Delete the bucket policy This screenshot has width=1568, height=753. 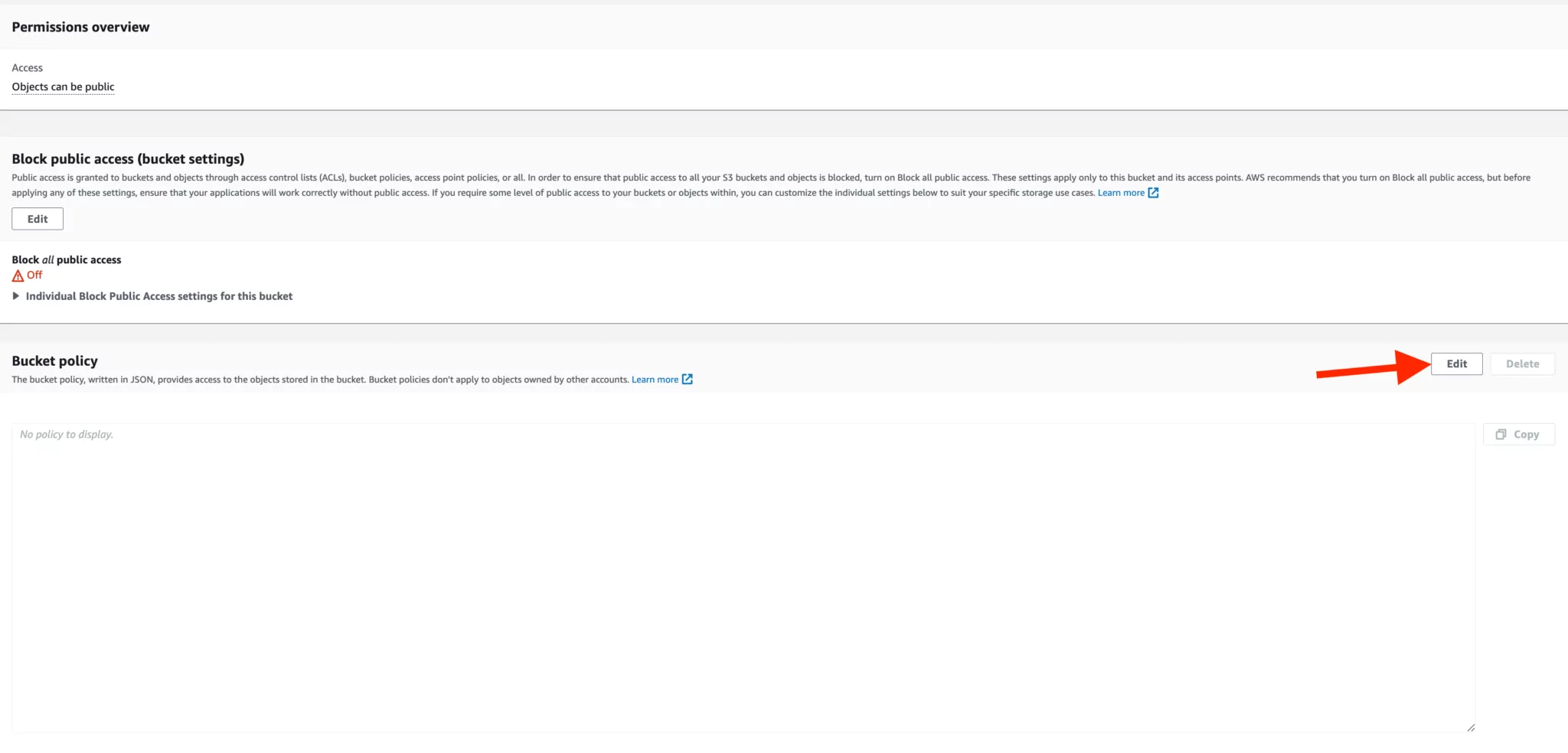coord(1522,363)
